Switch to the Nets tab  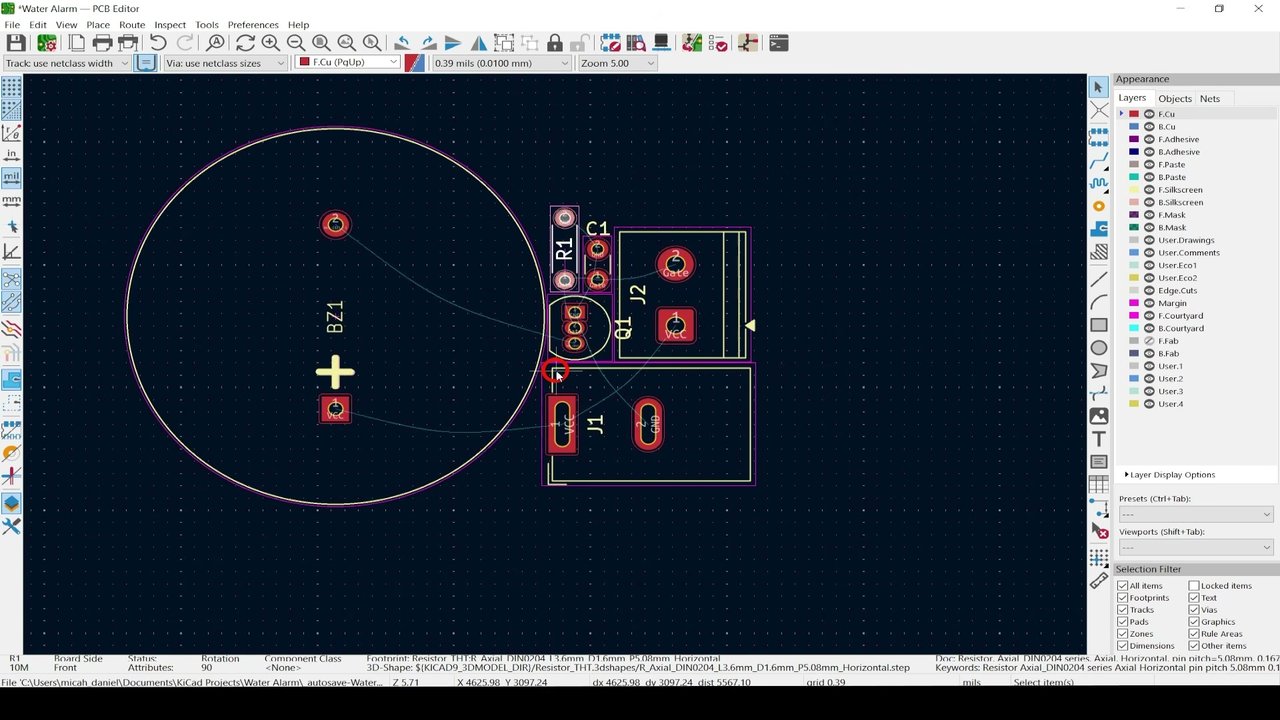(1210, 98)
